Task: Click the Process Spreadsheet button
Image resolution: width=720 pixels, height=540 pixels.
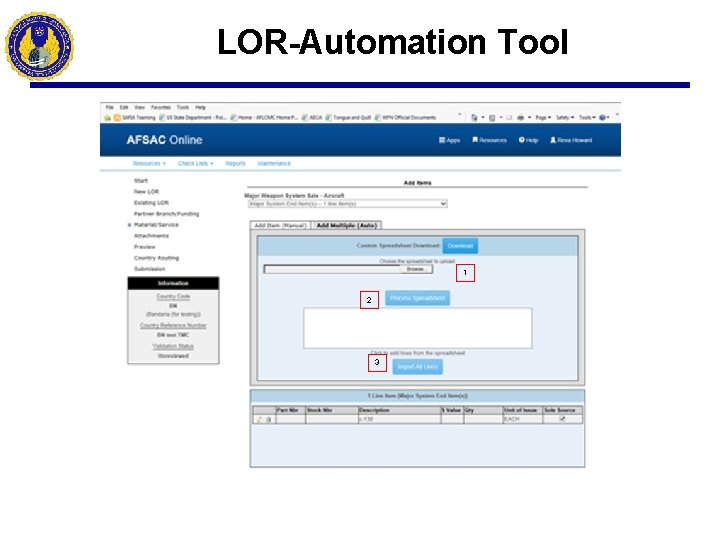Action: tap(417, 298)
